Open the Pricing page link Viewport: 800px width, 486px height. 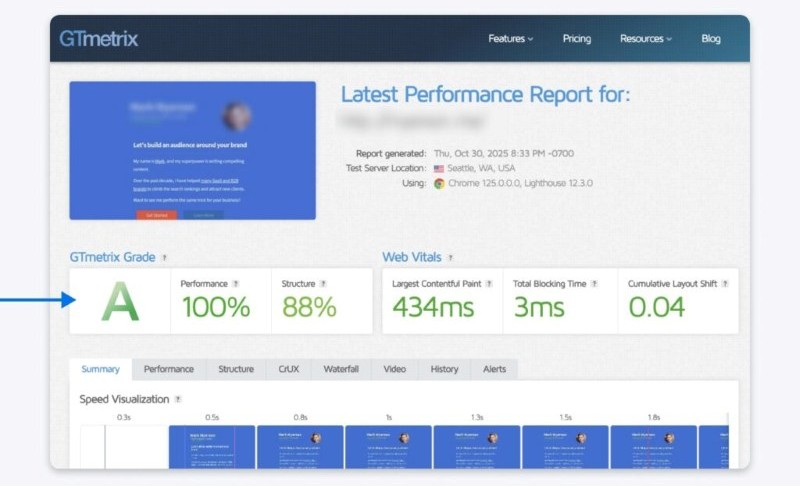[x=577, y=39]
